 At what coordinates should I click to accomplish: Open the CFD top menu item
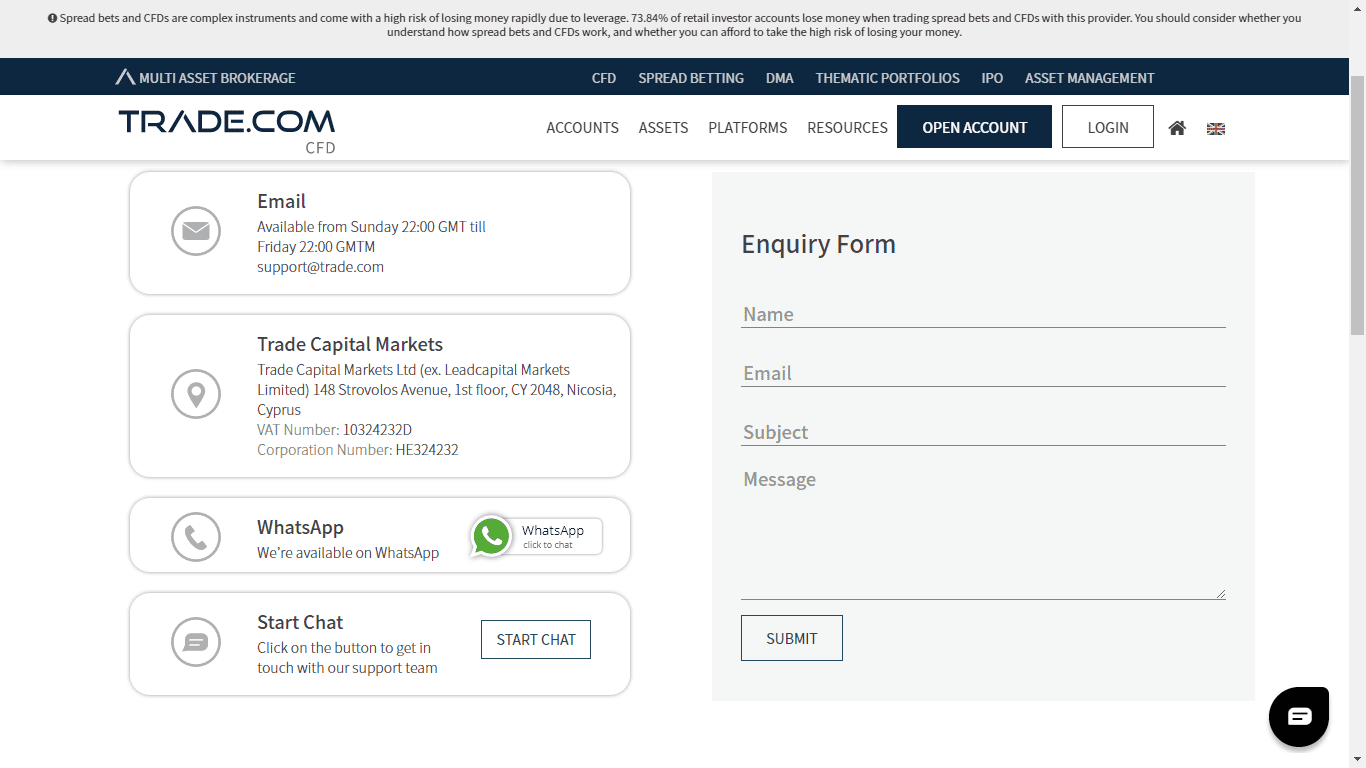(x=604, y=78)
